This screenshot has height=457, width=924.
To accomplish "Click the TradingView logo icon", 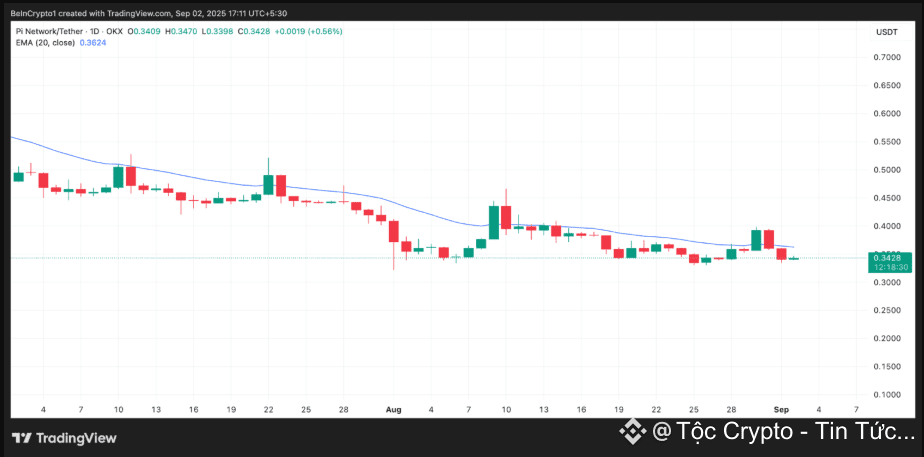I will click(x=20, y=438).
